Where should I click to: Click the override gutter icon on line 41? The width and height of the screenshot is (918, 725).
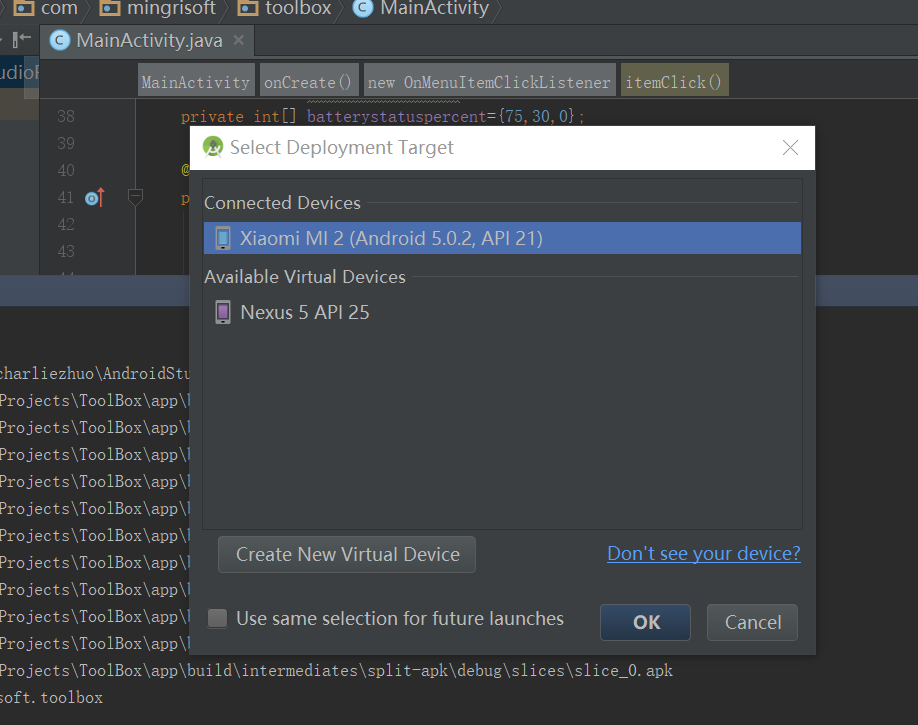(95, 198)
